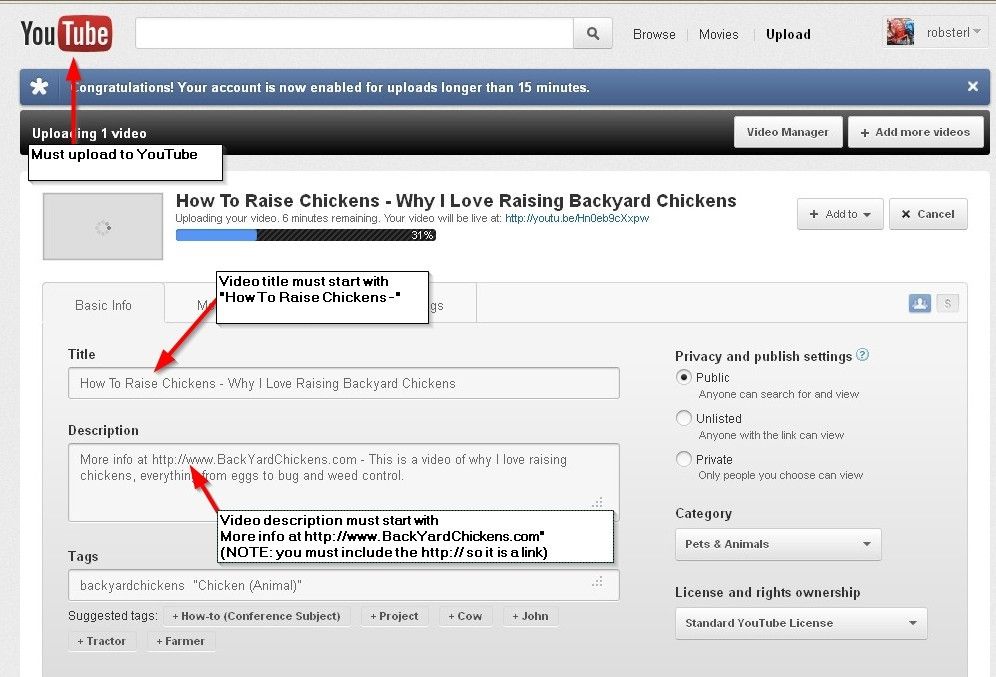The height and width of the screenshot is (677, 996).
Task: Add the suggested Tractor tag
Action: (103, 641)
